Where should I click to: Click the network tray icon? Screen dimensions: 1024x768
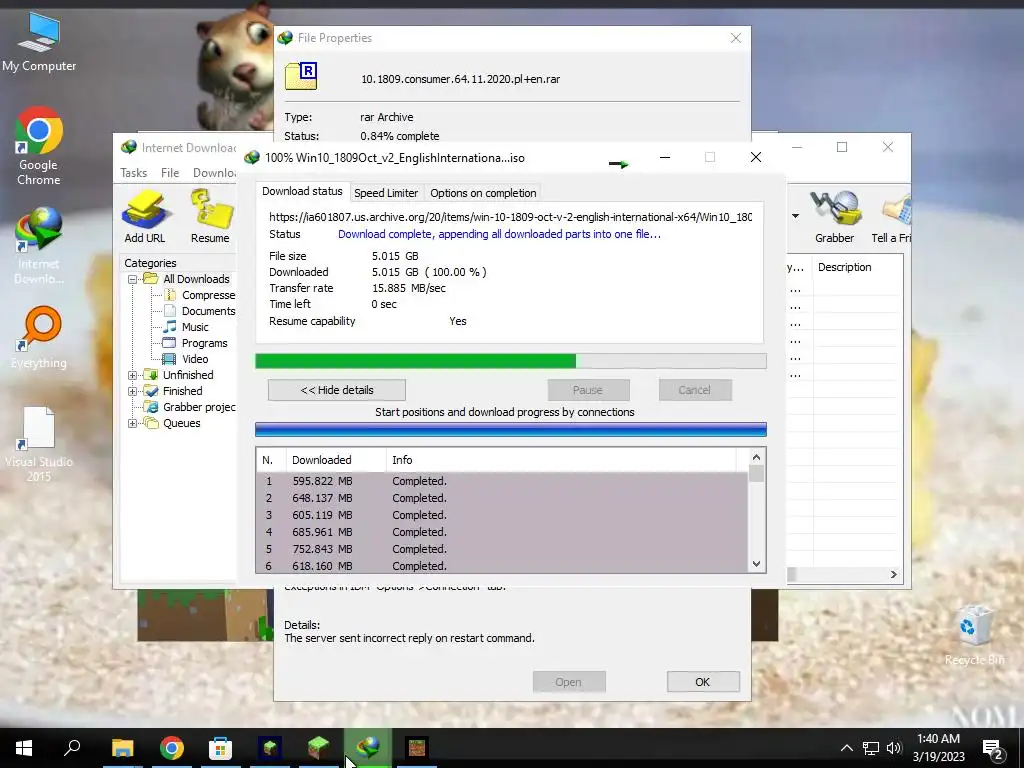[x=871, y=748]
